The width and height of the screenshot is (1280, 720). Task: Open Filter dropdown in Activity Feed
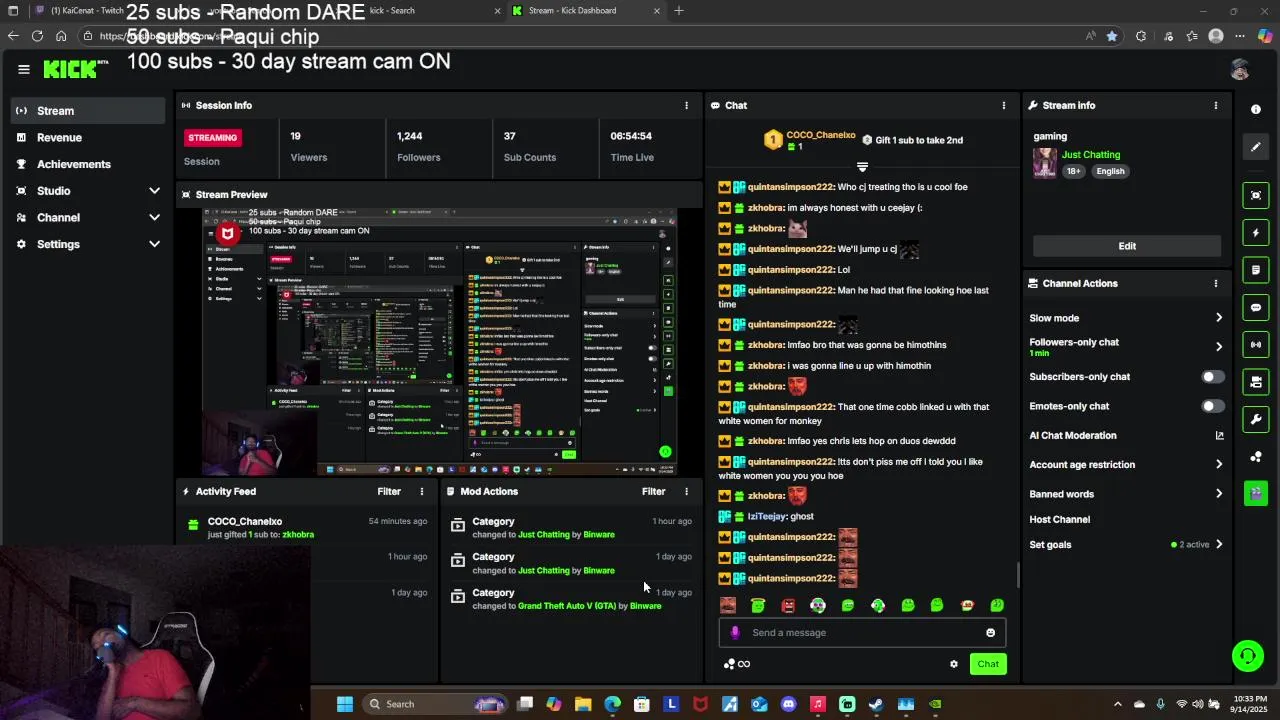[389, 491]
